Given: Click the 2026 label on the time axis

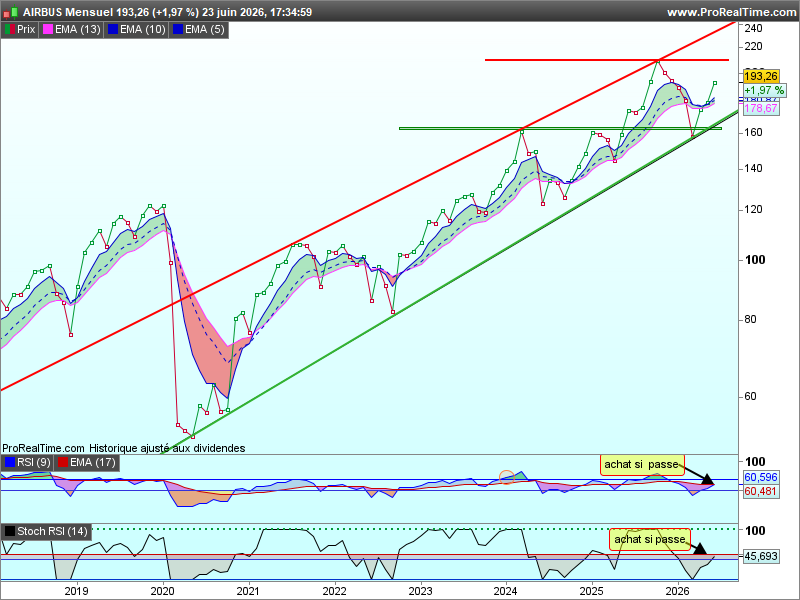Looking at the screenshot, I should pyautogui.click(x=677, y=591).
